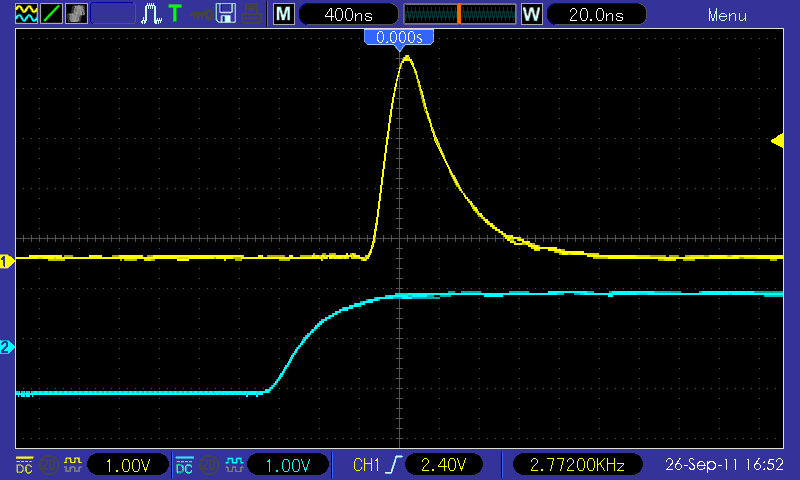Click the CH1 DC coupling icon
The image size is (800, 480).
click(24, 465)
